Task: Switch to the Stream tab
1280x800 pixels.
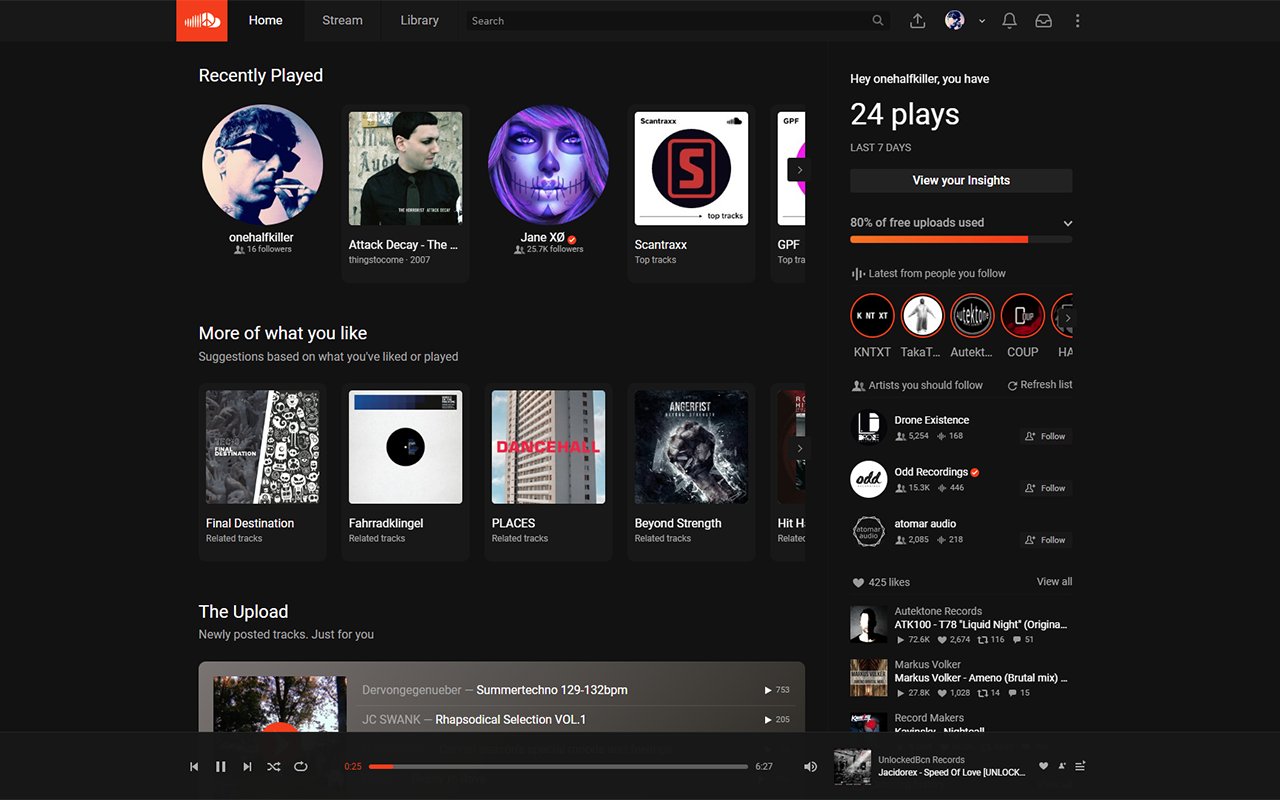Action: 342,20
